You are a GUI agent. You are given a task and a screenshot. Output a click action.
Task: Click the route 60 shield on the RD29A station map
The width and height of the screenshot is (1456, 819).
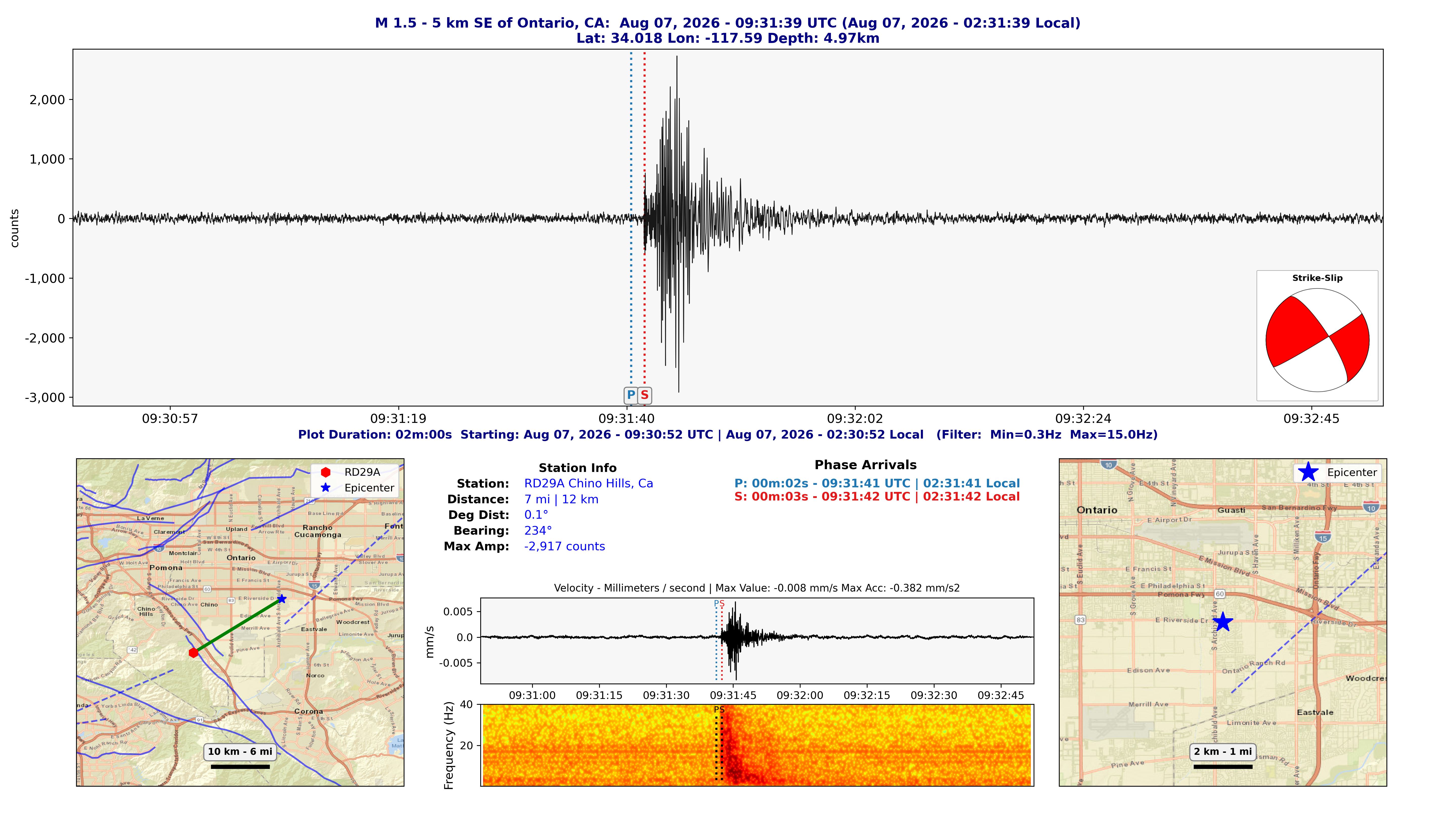[208, 589]
